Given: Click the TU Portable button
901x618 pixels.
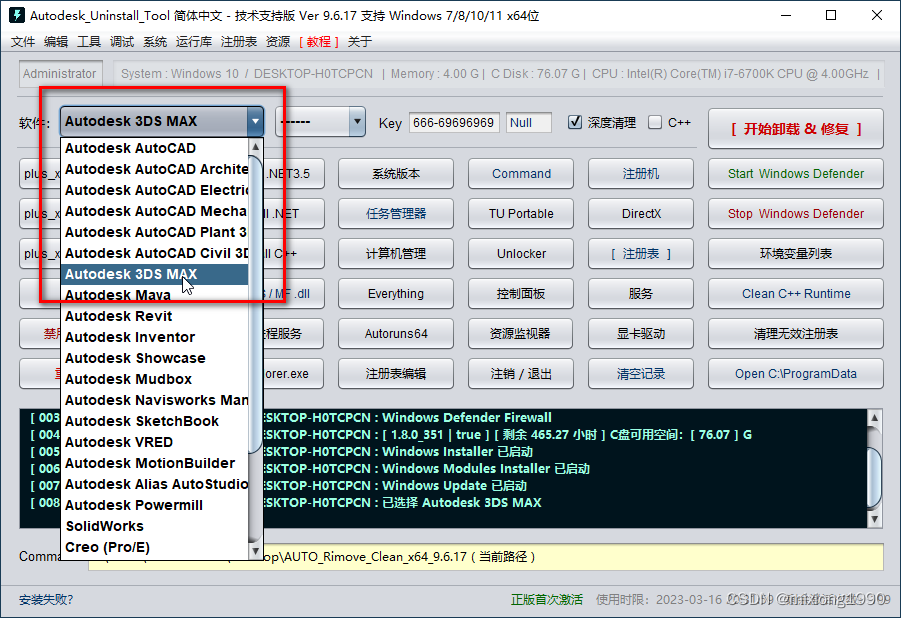Looking at the screenshot, I should 521,213.
